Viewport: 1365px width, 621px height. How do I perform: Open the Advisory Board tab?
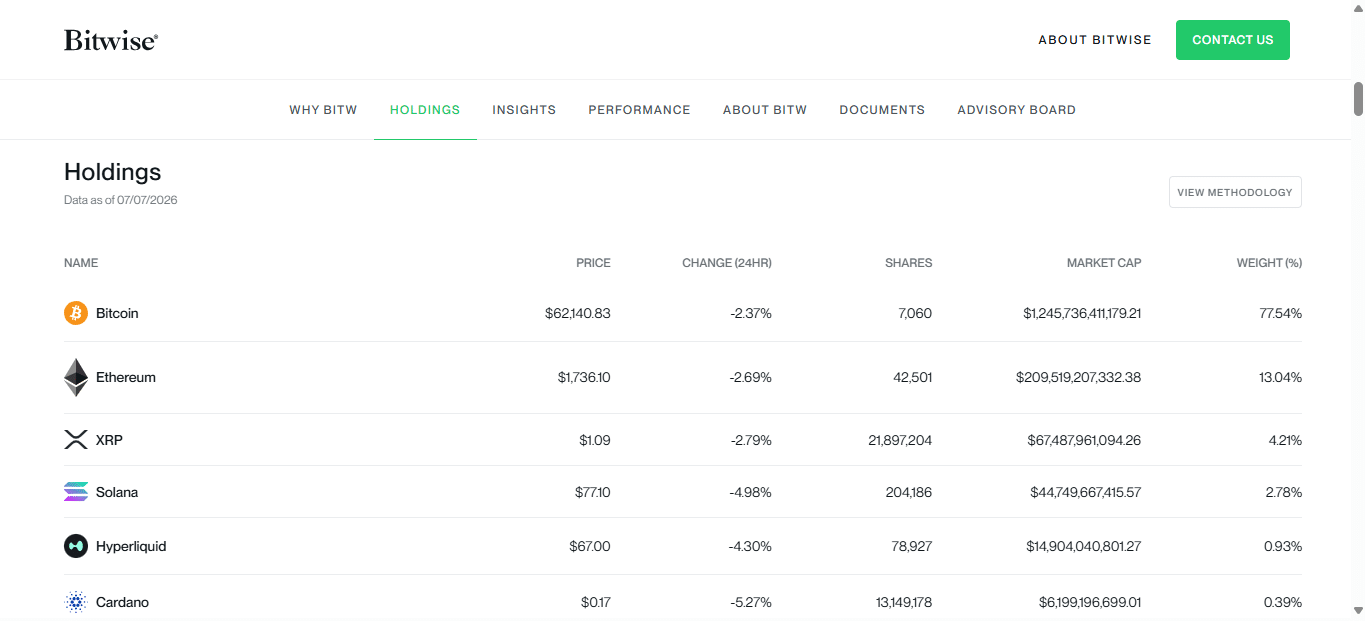[x=1016, y=110]
